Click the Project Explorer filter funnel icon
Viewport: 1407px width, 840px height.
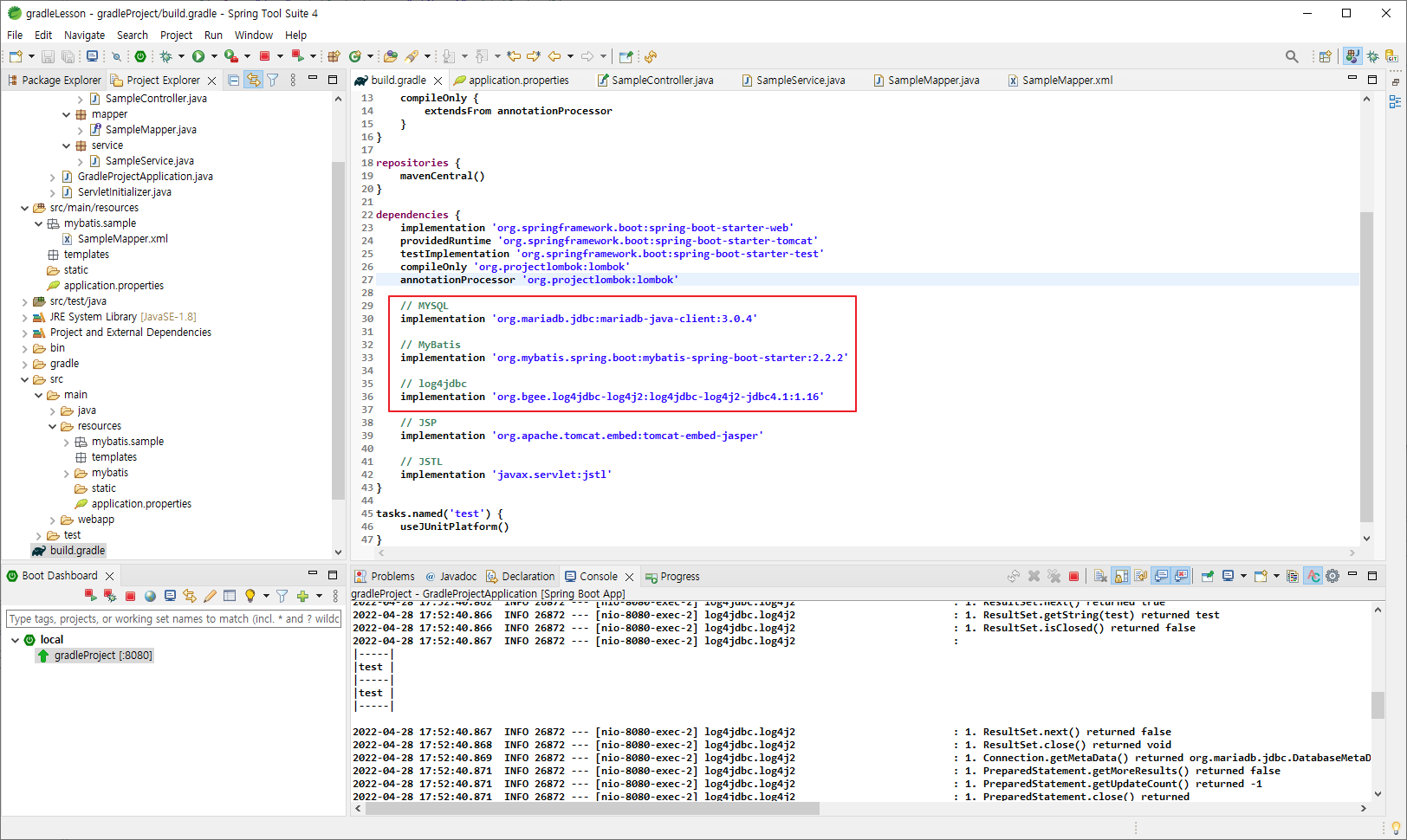click(273, 80)
